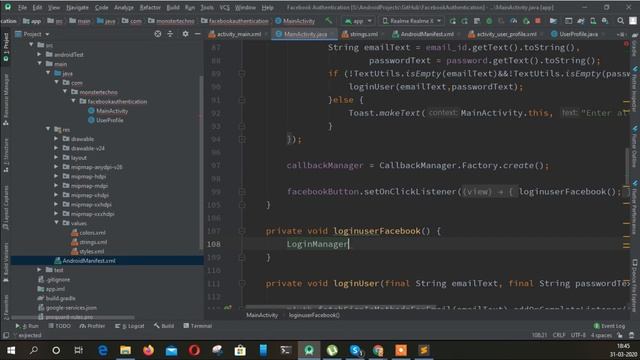This screenshot has width=640, height=360.
Task: Click the first rerun icon after the device selector
Action: (453, 21)
